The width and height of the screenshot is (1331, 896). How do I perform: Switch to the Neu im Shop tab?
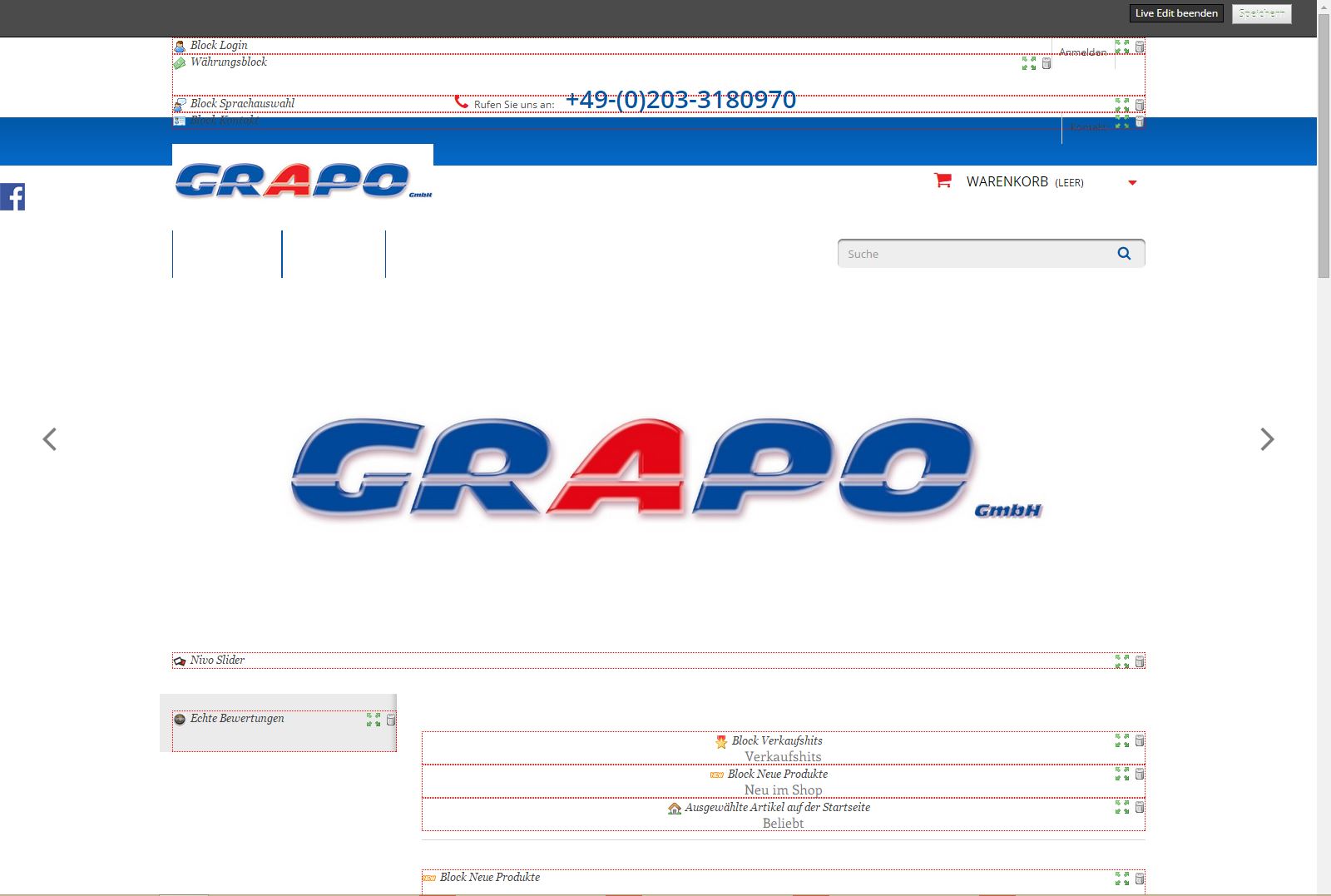click(783, 790)
